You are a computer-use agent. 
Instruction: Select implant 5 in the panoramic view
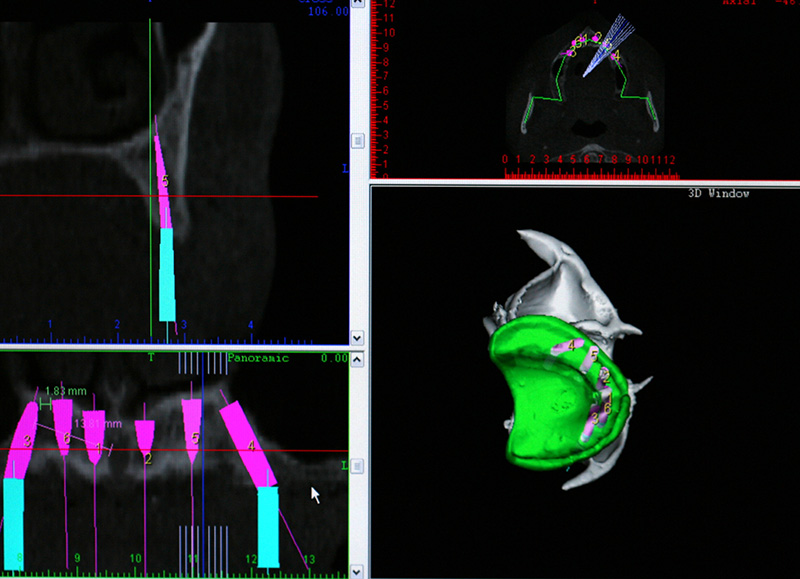click(x=194, y=430)
